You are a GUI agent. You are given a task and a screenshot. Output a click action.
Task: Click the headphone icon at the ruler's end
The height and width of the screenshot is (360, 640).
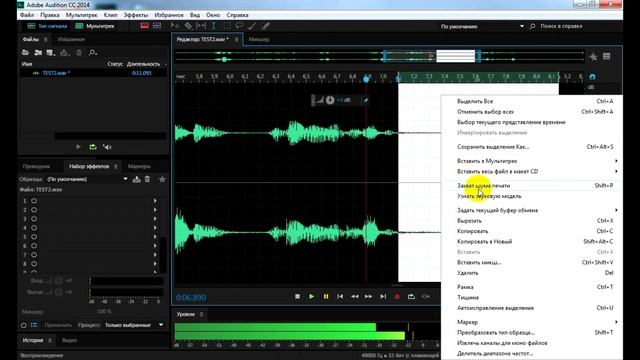(592, 77)
